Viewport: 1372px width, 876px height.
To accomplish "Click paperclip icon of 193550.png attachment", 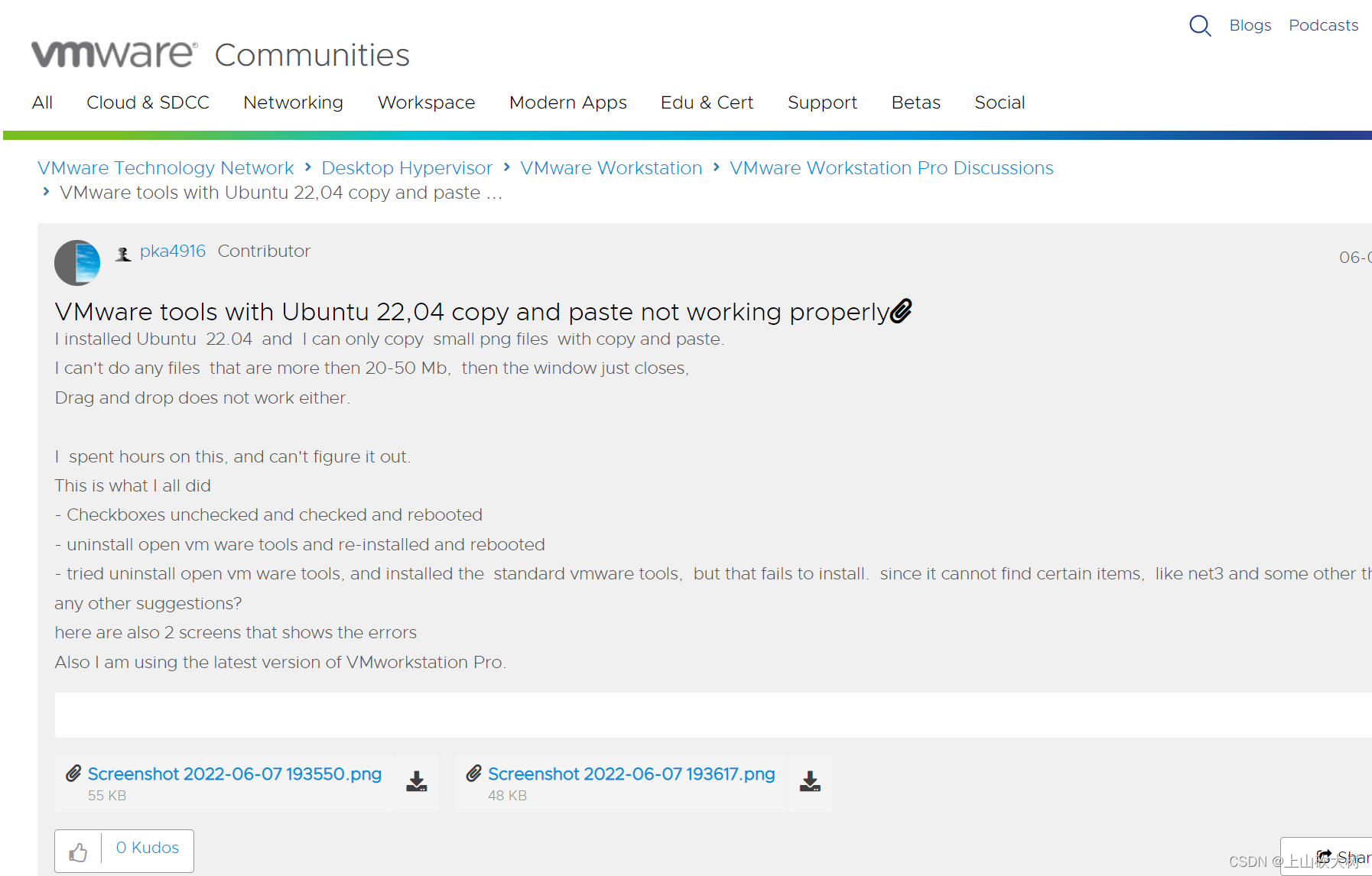I will [x=73, y=774].
